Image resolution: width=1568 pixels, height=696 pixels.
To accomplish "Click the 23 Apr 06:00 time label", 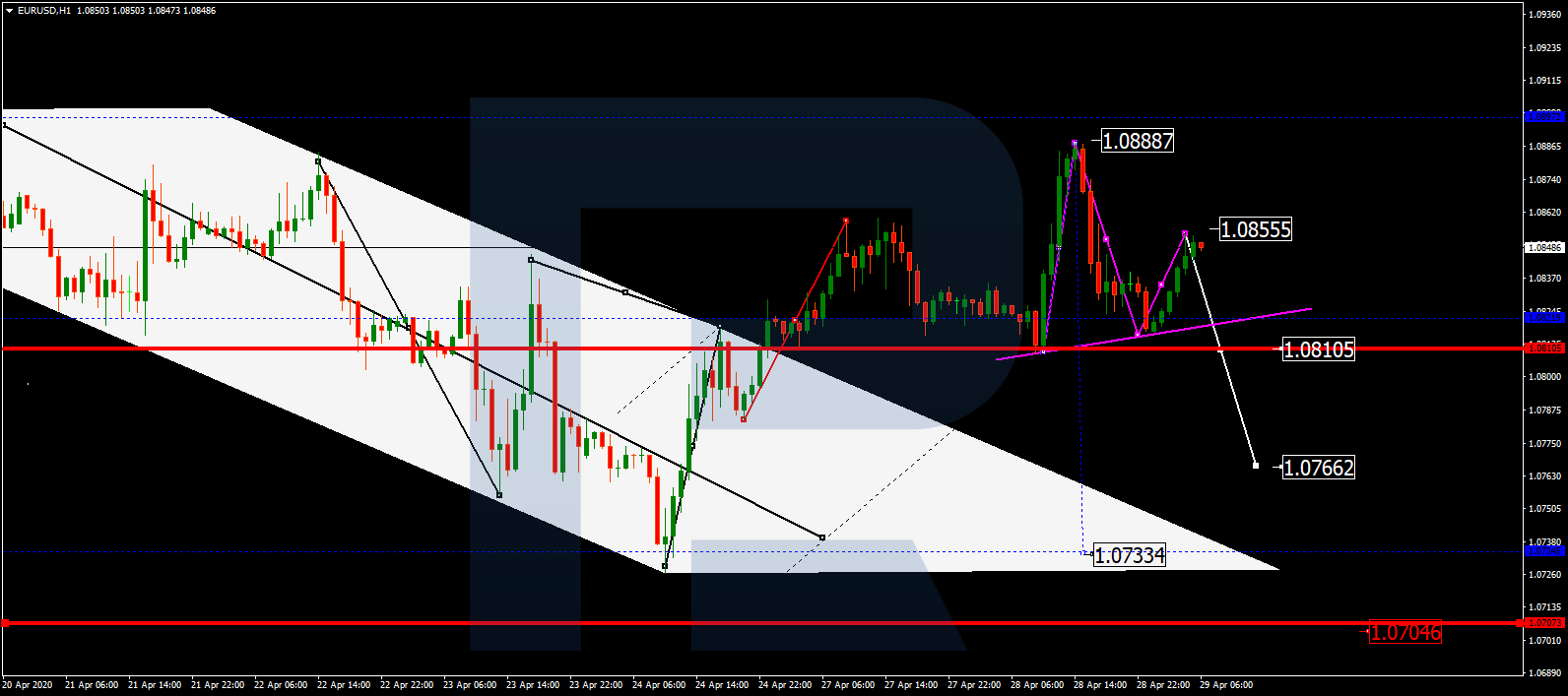I will [470, 685].
